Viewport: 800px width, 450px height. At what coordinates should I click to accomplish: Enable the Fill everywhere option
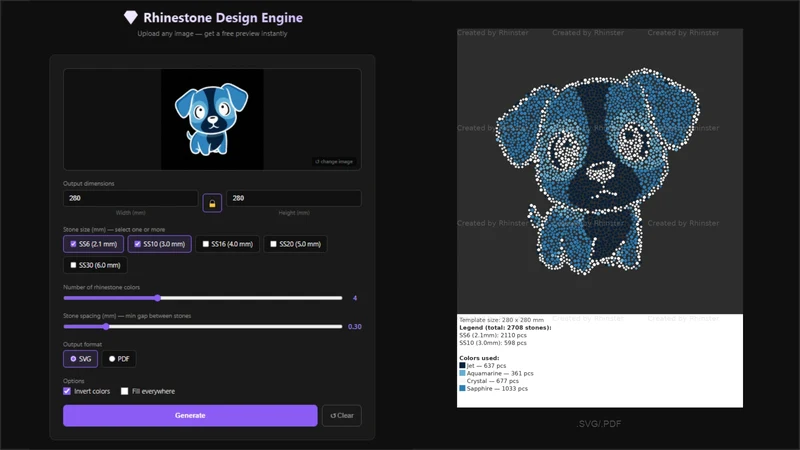tap(124, 391)
